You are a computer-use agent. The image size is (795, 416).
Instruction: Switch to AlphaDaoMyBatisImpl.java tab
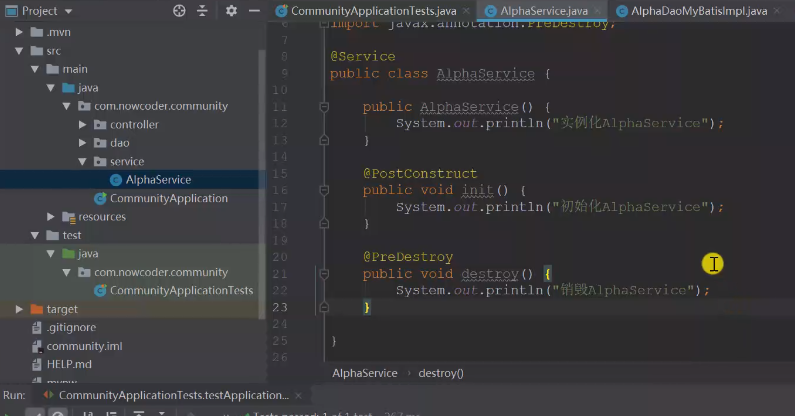pos(699,11)
